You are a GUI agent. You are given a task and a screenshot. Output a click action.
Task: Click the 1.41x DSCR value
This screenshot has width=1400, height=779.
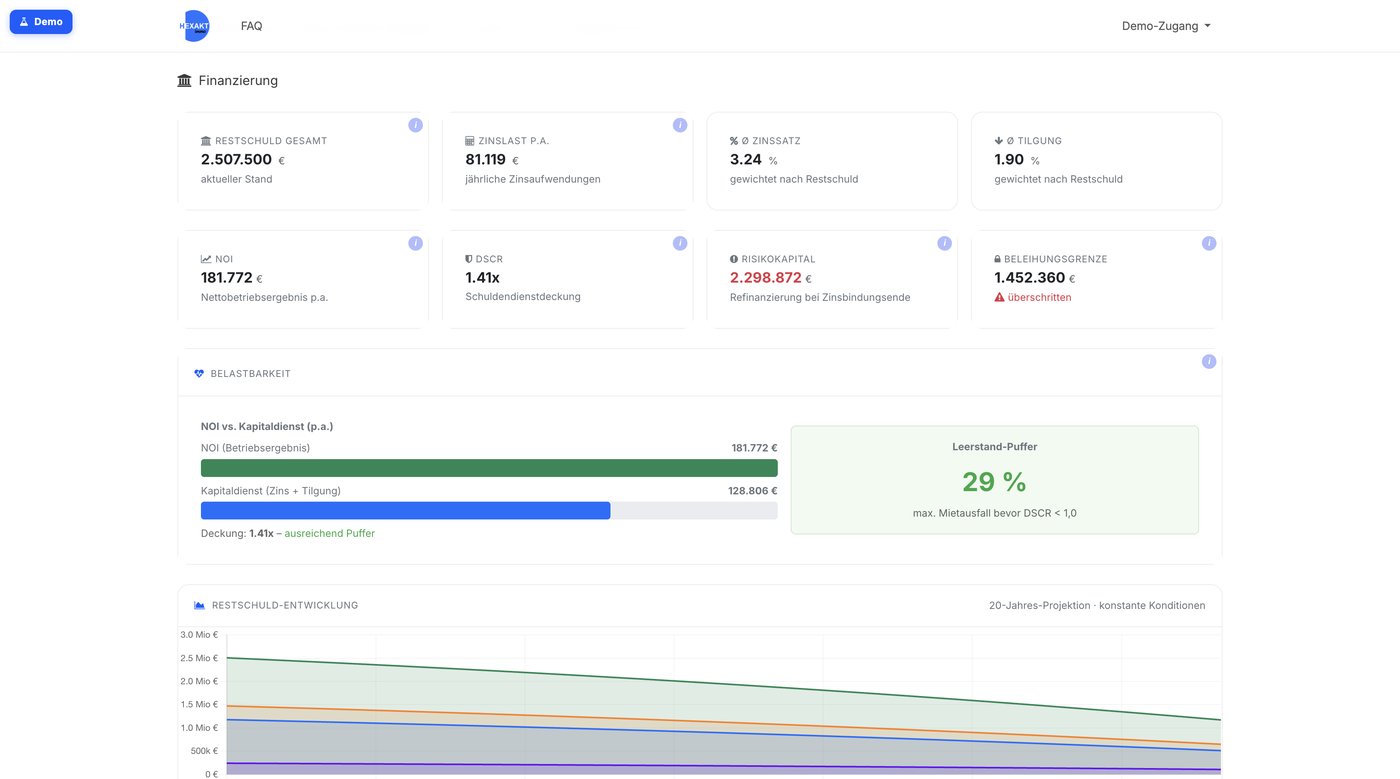(482, 277)
